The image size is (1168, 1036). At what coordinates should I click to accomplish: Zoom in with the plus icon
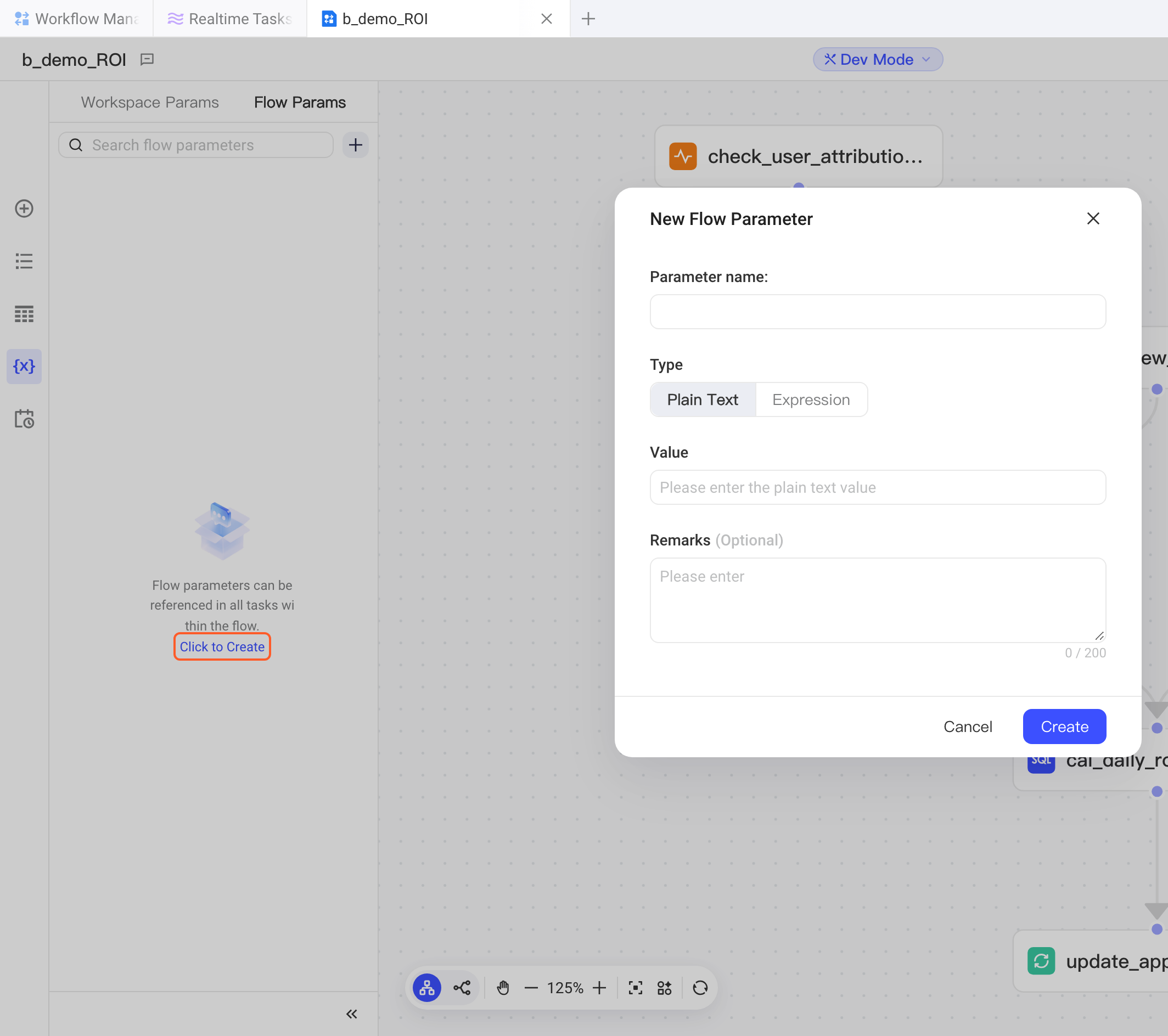click(x=599, y=987)
